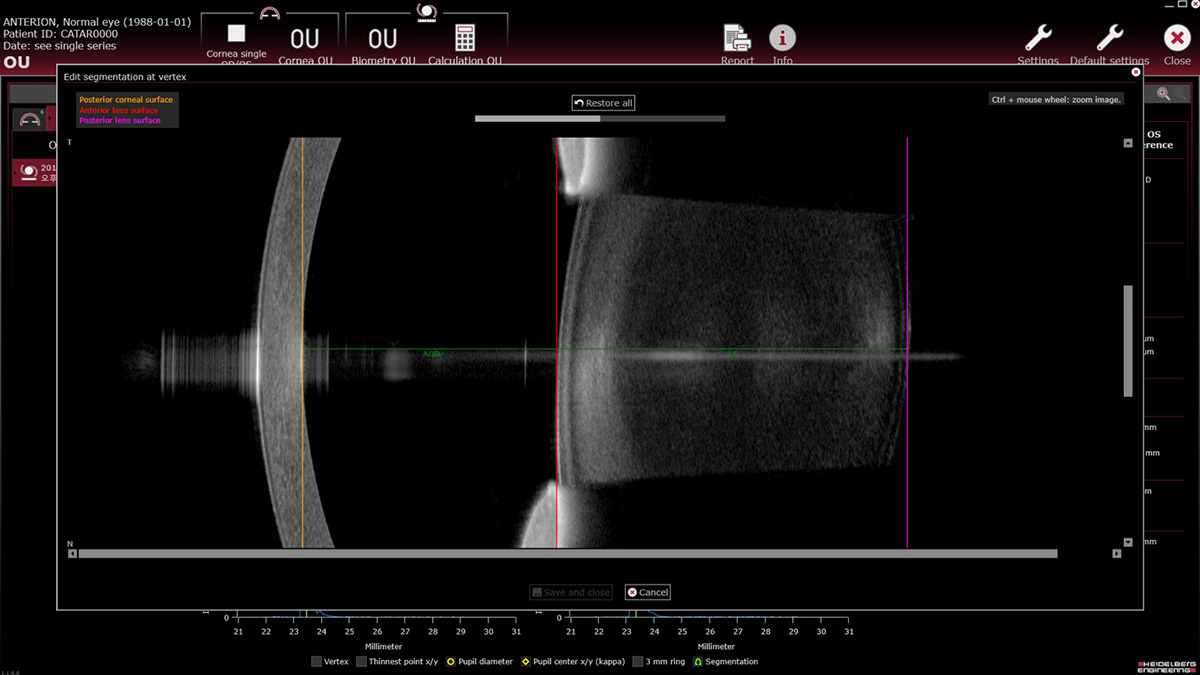Close the ANTERION application view
The width and height of the screenshot is (1200, 675).
pyautogui.click(x=1177, y=44)
